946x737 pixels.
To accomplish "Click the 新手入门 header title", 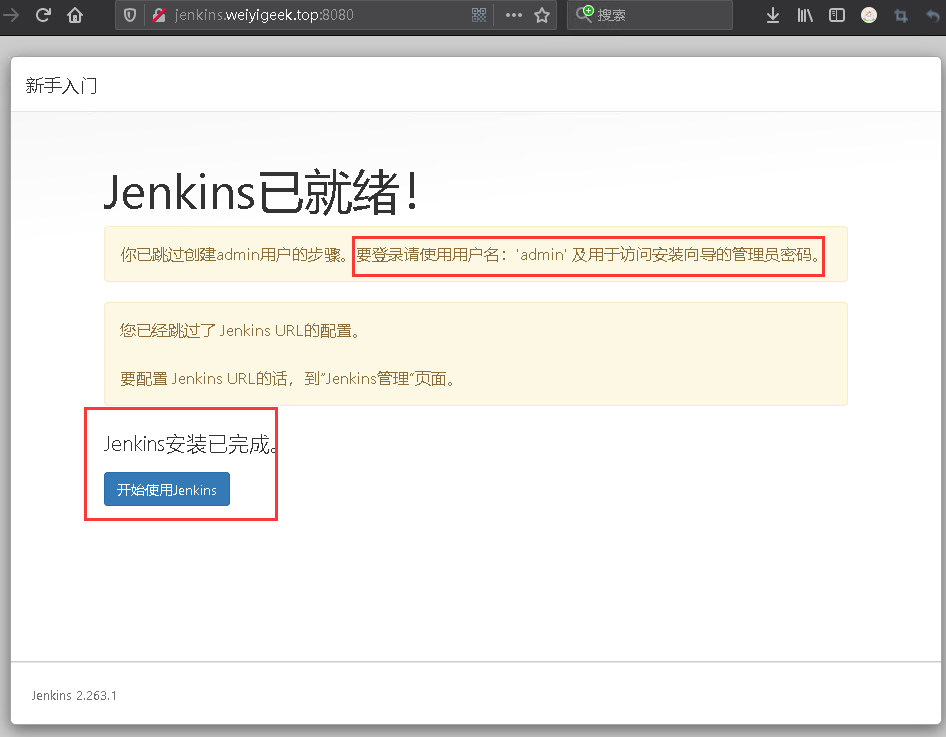I will pyautogui.click(x=61, y=86).
